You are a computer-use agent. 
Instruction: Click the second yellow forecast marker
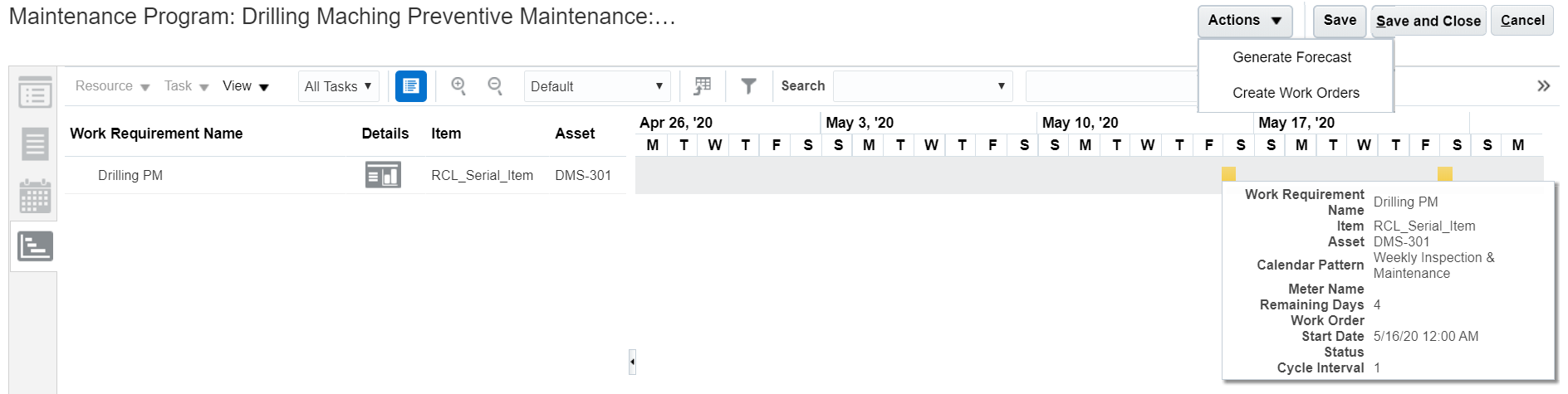(1445, 173)
